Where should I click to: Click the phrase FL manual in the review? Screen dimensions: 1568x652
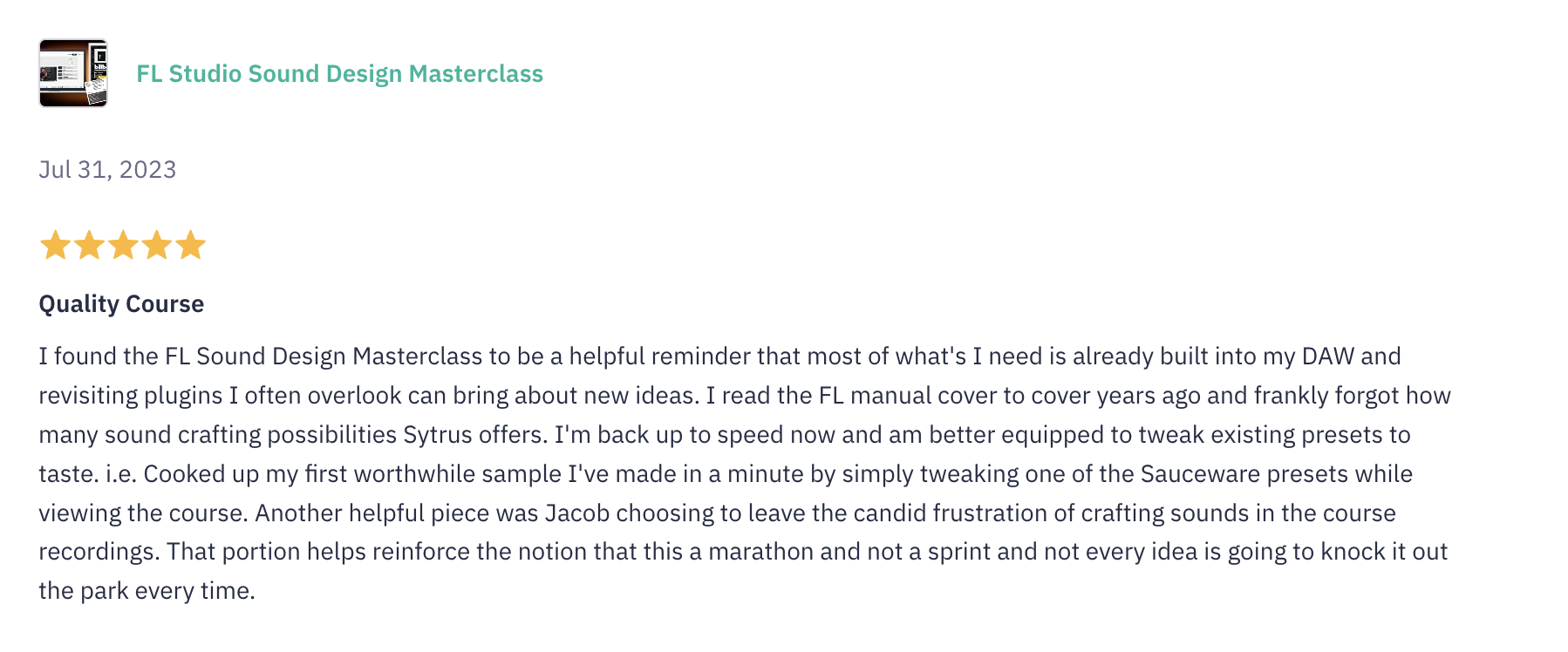pos(876,396)
